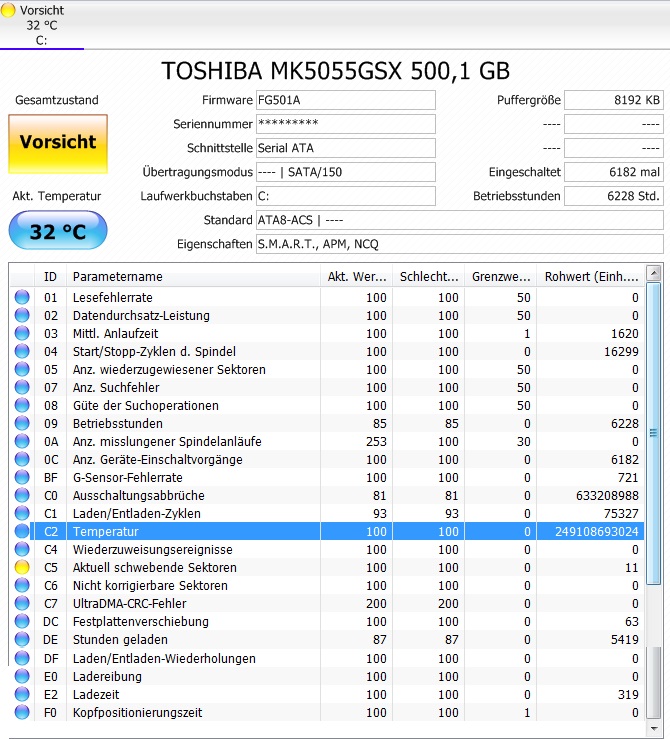Click the Firmware field FG501A
Screen dimensions: 670x739
345,100
